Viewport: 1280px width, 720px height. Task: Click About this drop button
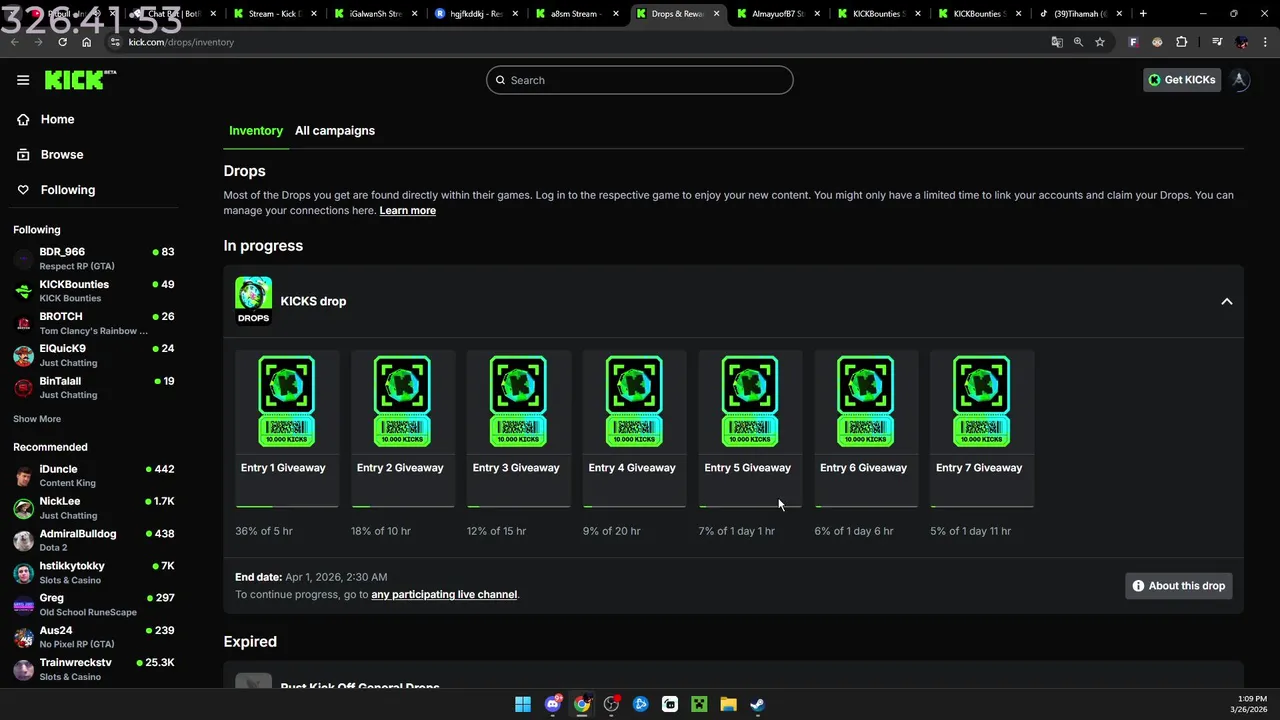[1179, 586]
